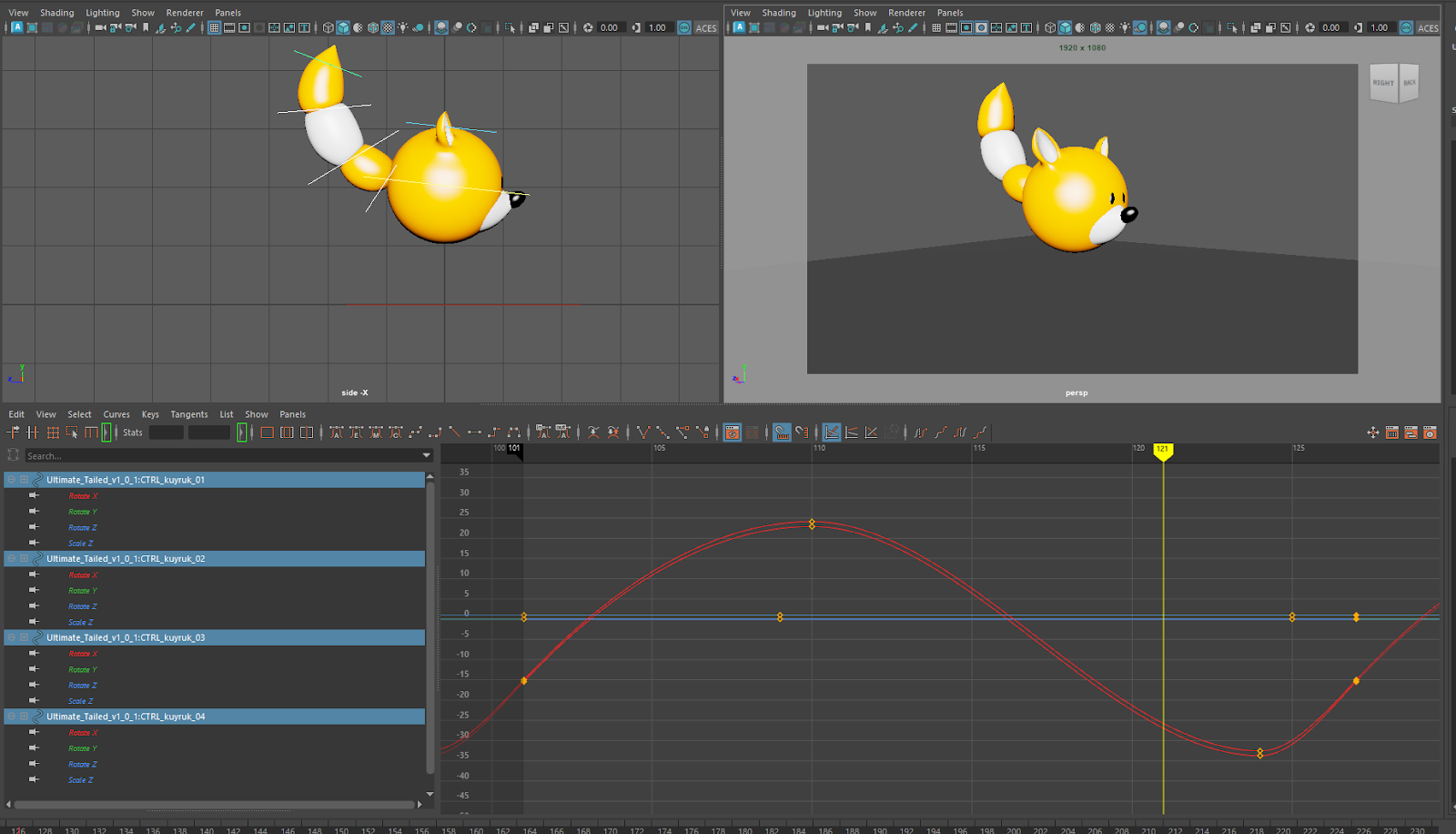Toggle the grid icon in side view toolbar
The width and height of the screenshot is (1456, 834).
[x=214, y=27]
